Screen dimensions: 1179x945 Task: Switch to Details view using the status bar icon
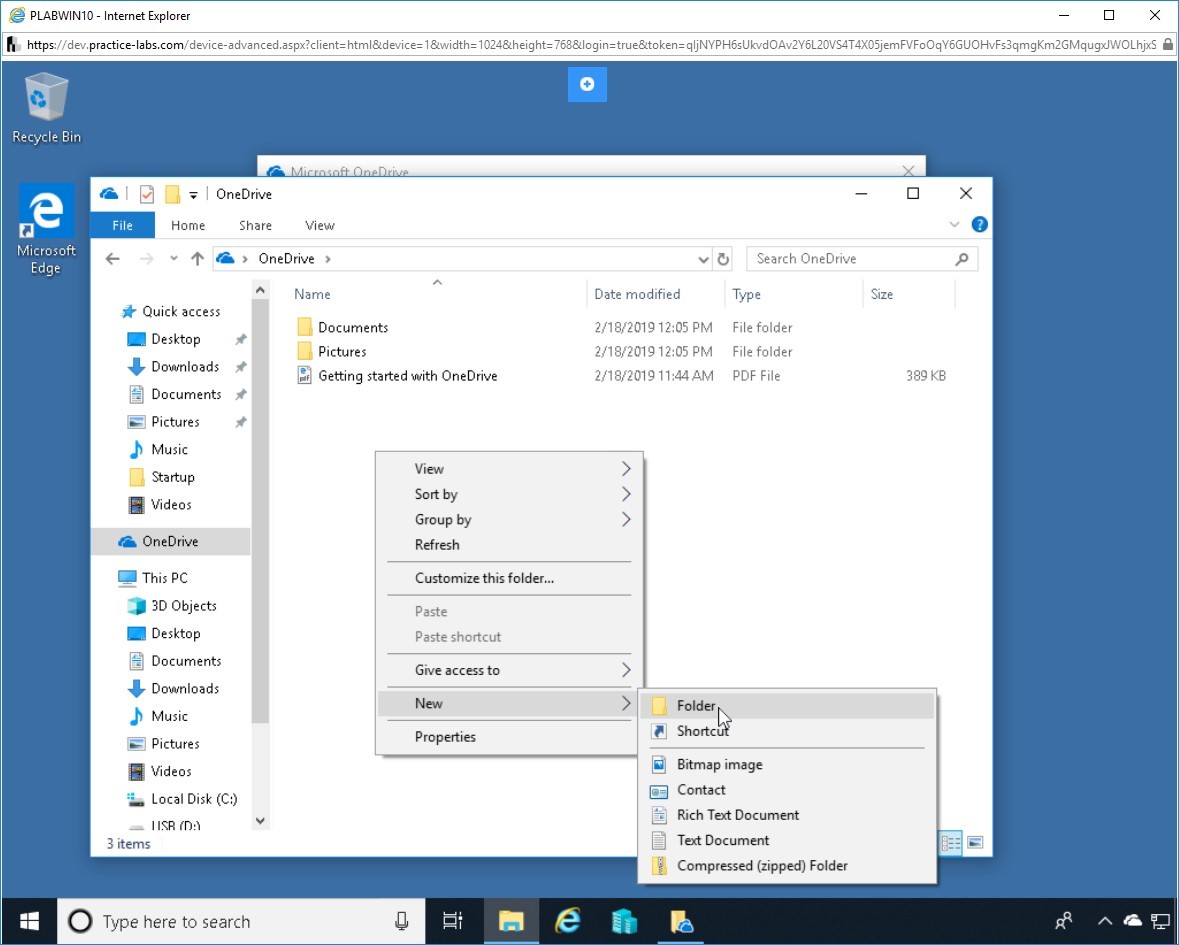click(950, 843)
